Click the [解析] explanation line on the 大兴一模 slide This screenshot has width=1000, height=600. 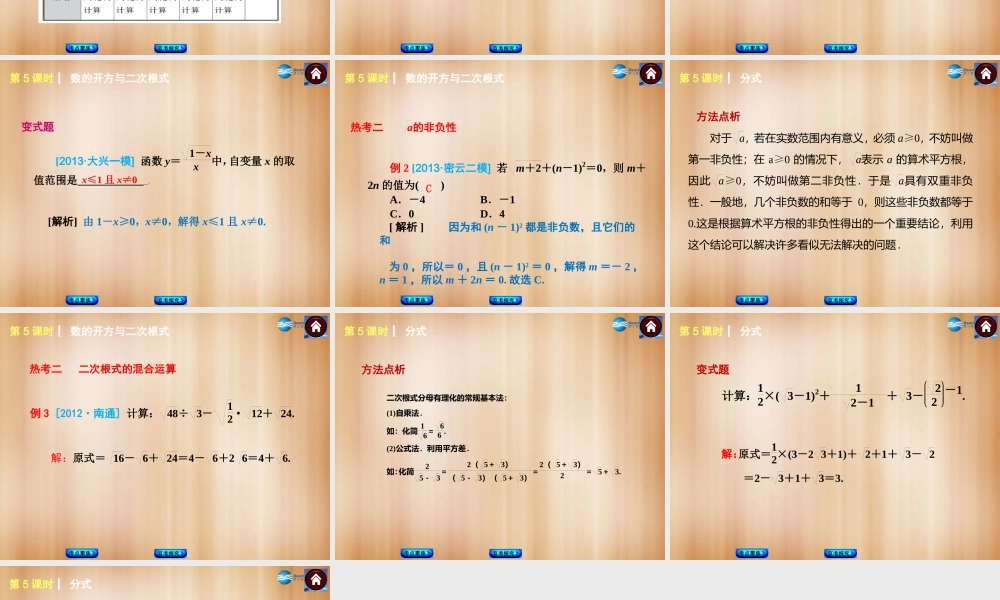pos(157,222)
